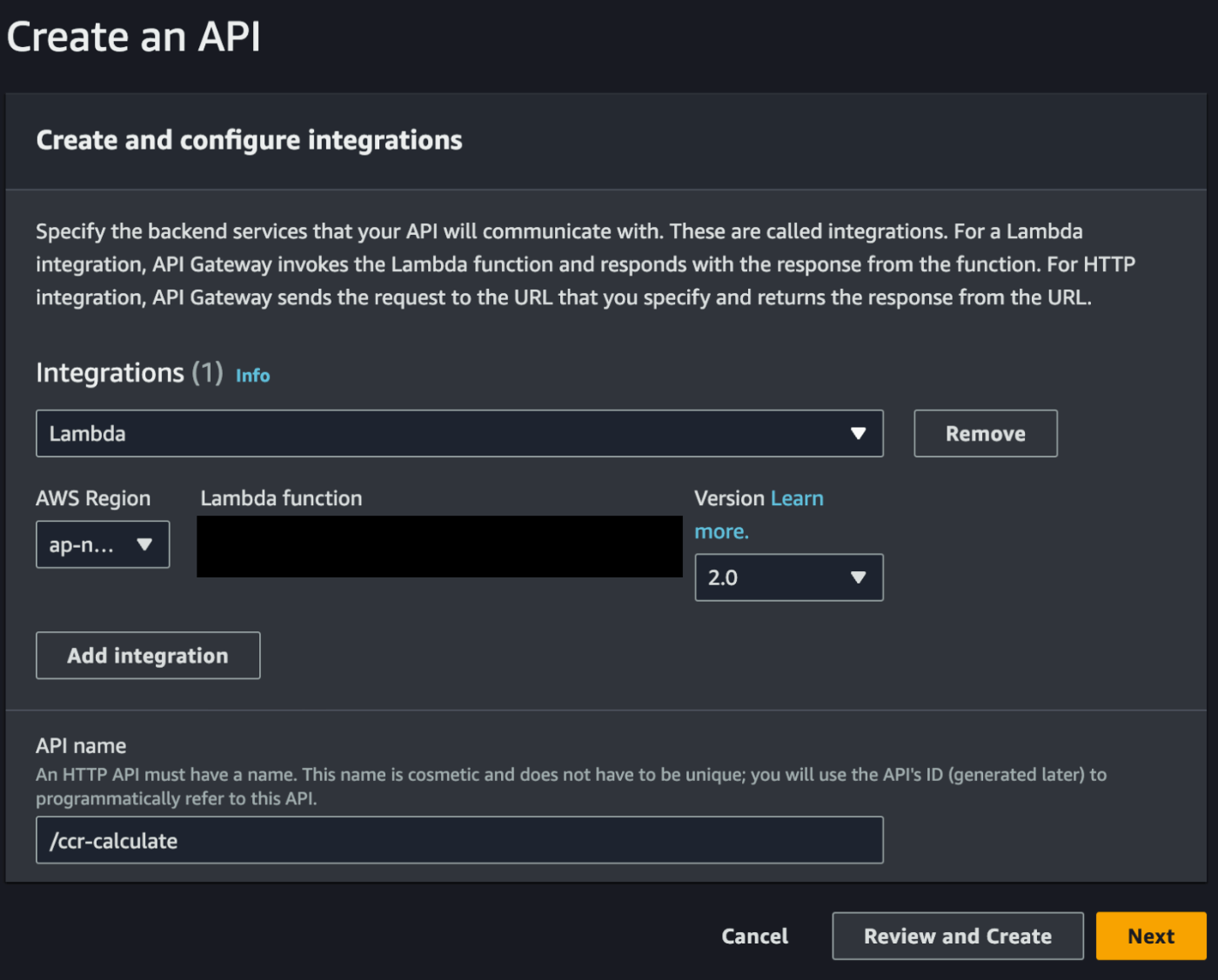Image resolution: width=1218 pixels, height=980 pixels.
Task: Click the Lambda function input field
Action: [439, 546]
